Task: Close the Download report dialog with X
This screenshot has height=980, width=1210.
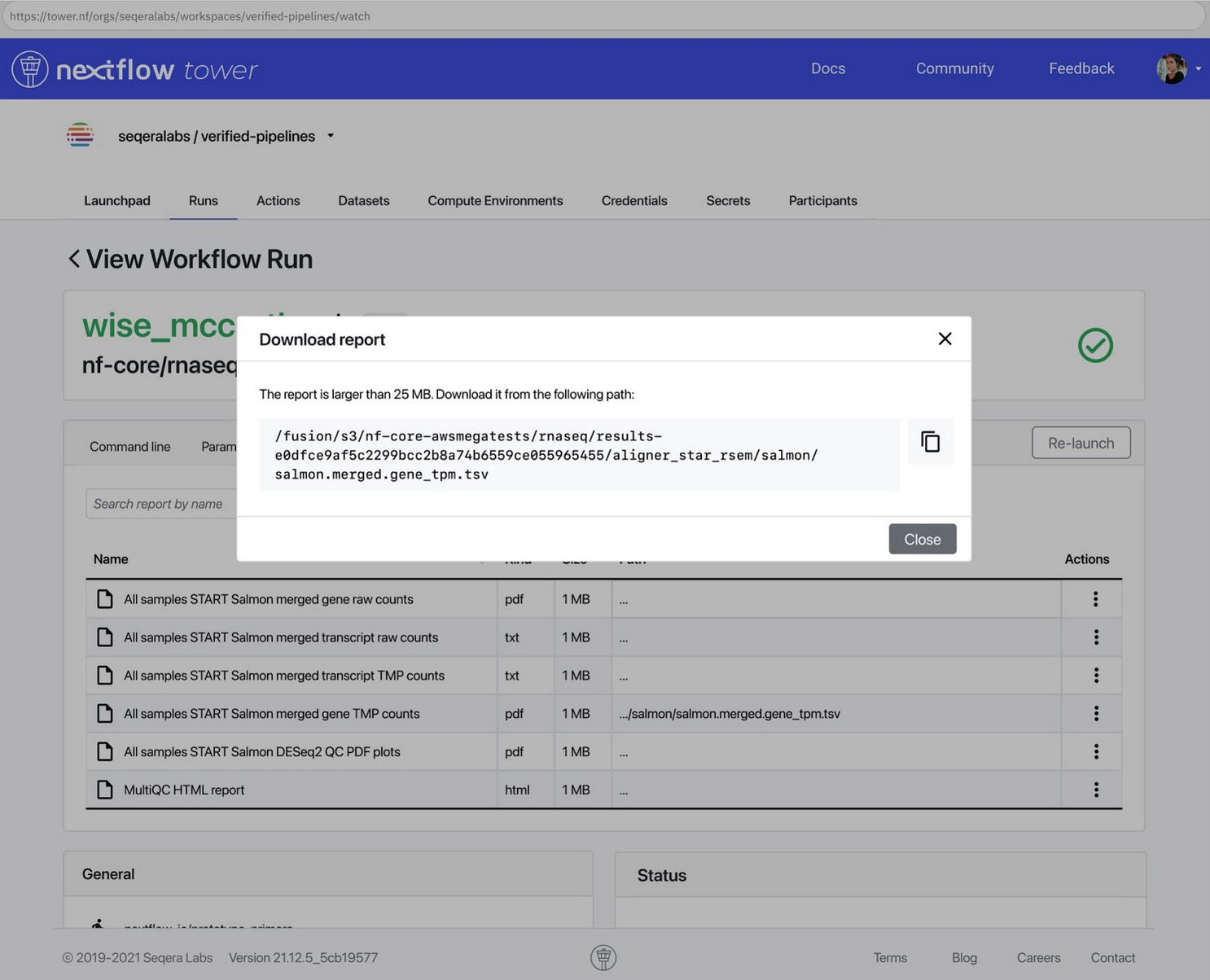Action: point(945,339)
